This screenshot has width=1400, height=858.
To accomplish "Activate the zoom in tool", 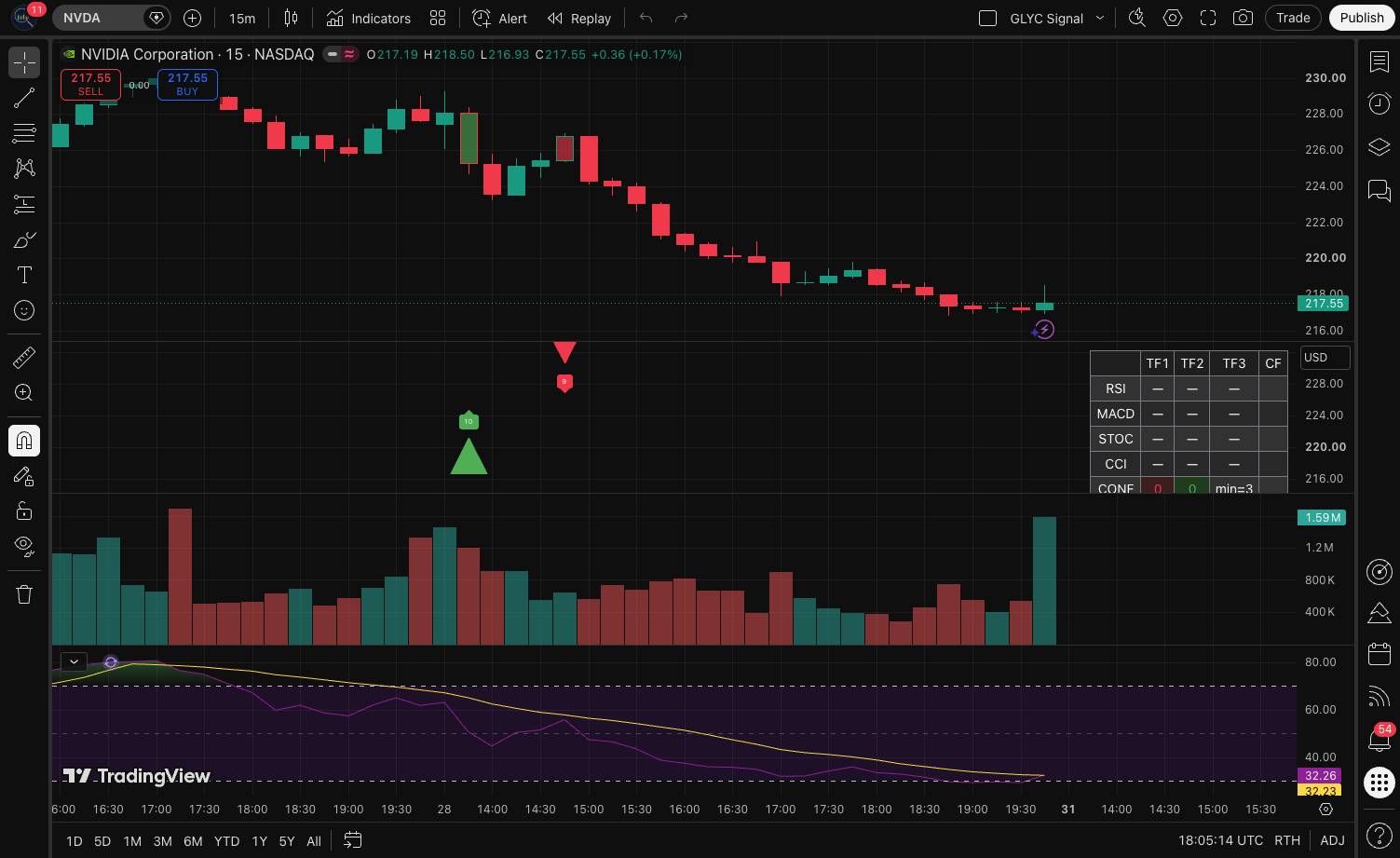I will click(x=24, y=392).
